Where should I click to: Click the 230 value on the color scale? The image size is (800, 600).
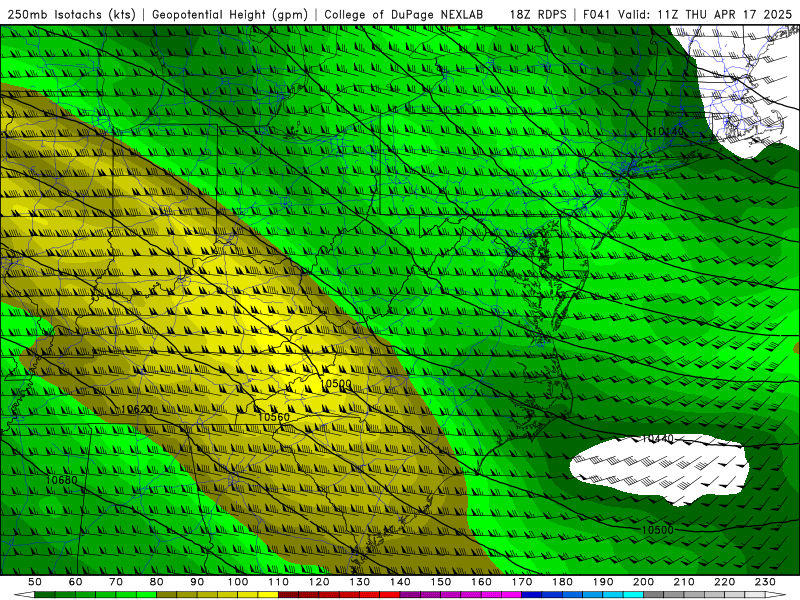(765, 582)
